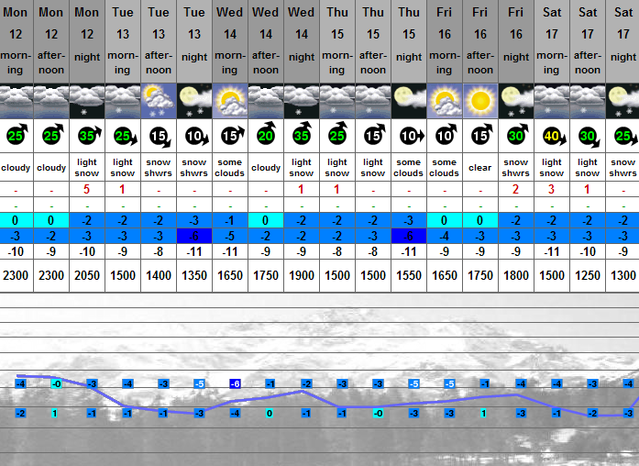Click the sun and snow icon for Tue 13 afternoon
The width and height of the screenshot is (639, 466).
click(x=159, y=101)
